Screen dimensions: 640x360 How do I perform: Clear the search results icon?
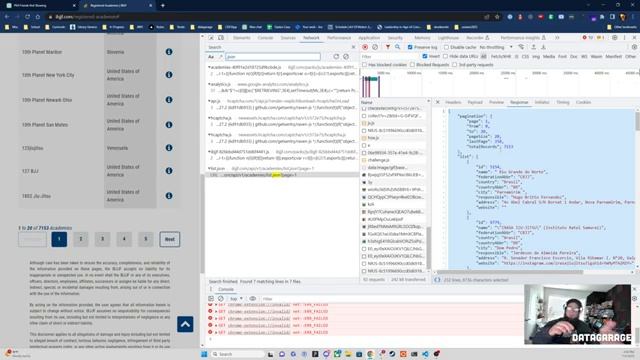346,57
